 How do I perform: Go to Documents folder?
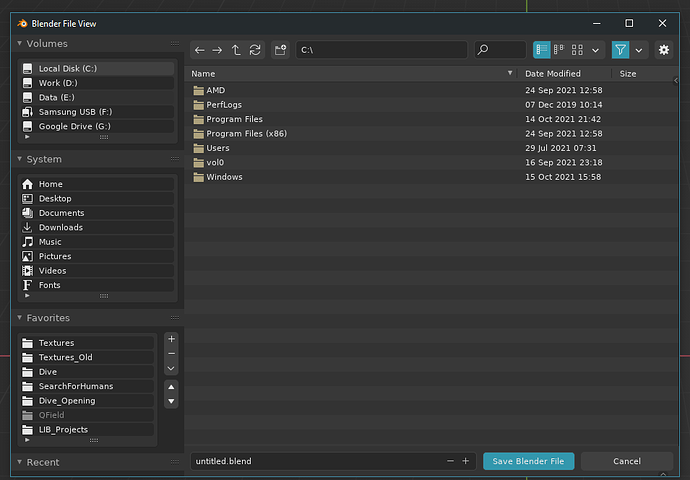tap(97, 213)
